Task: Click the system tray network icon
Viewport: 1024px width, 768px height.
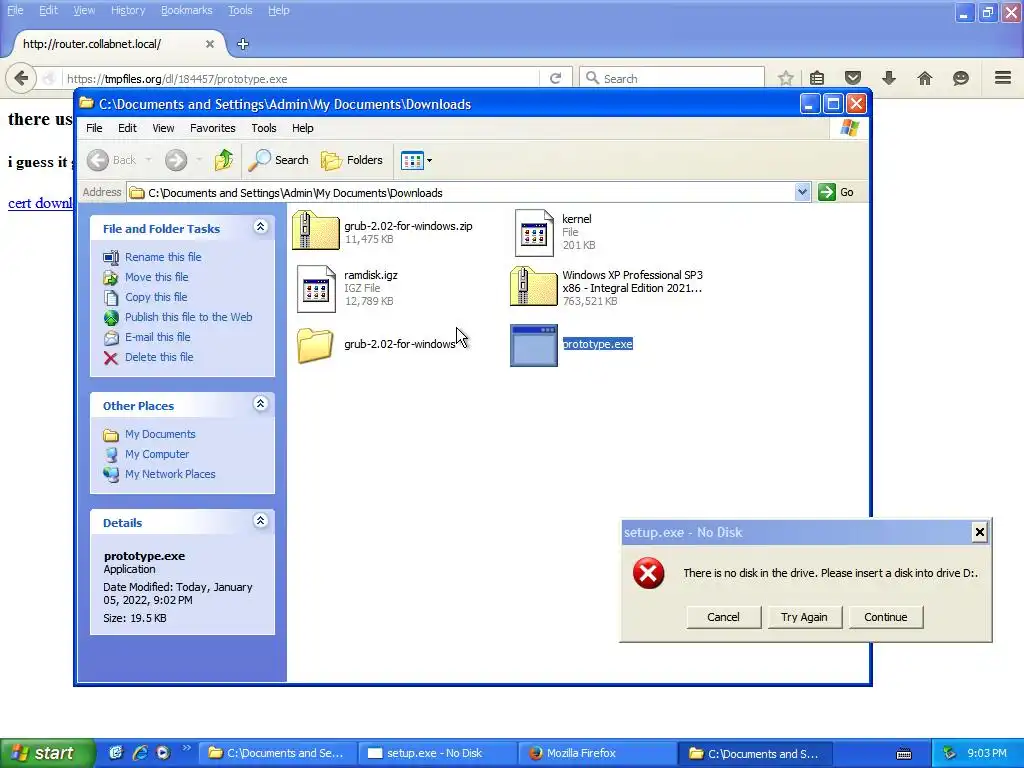Action: [950, 754]
